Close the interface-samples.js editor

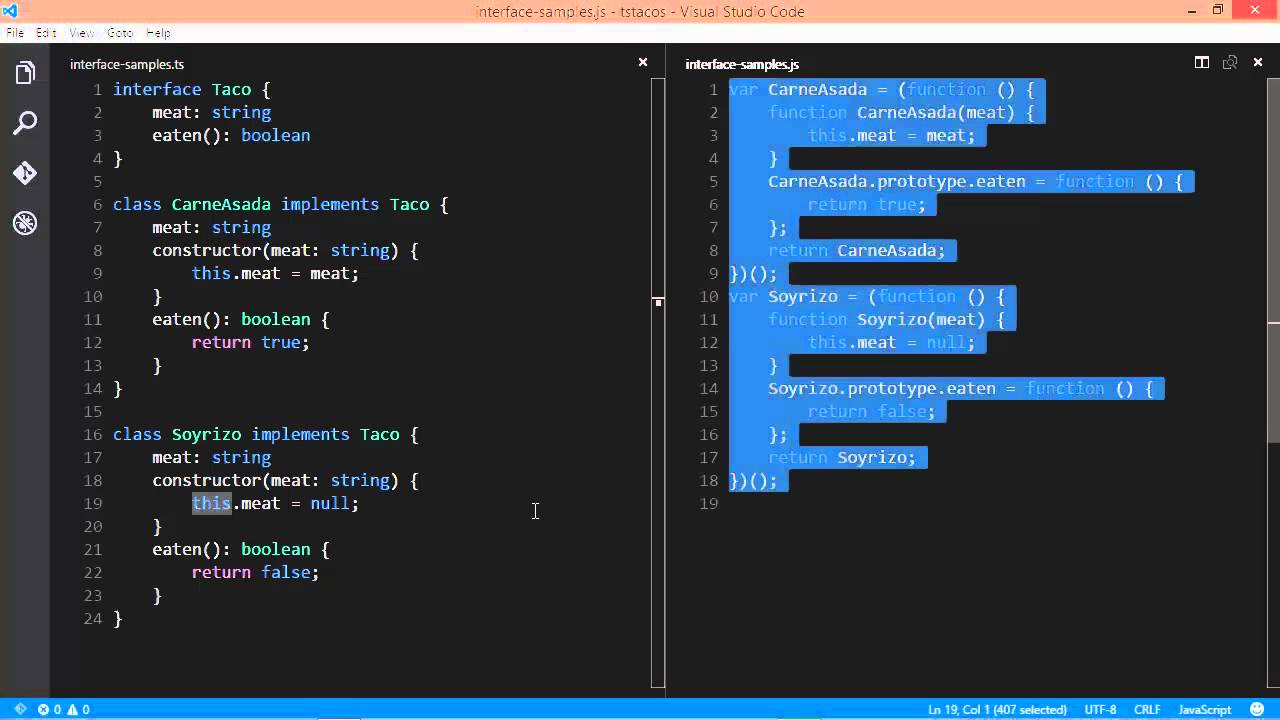coord(1258,63)
